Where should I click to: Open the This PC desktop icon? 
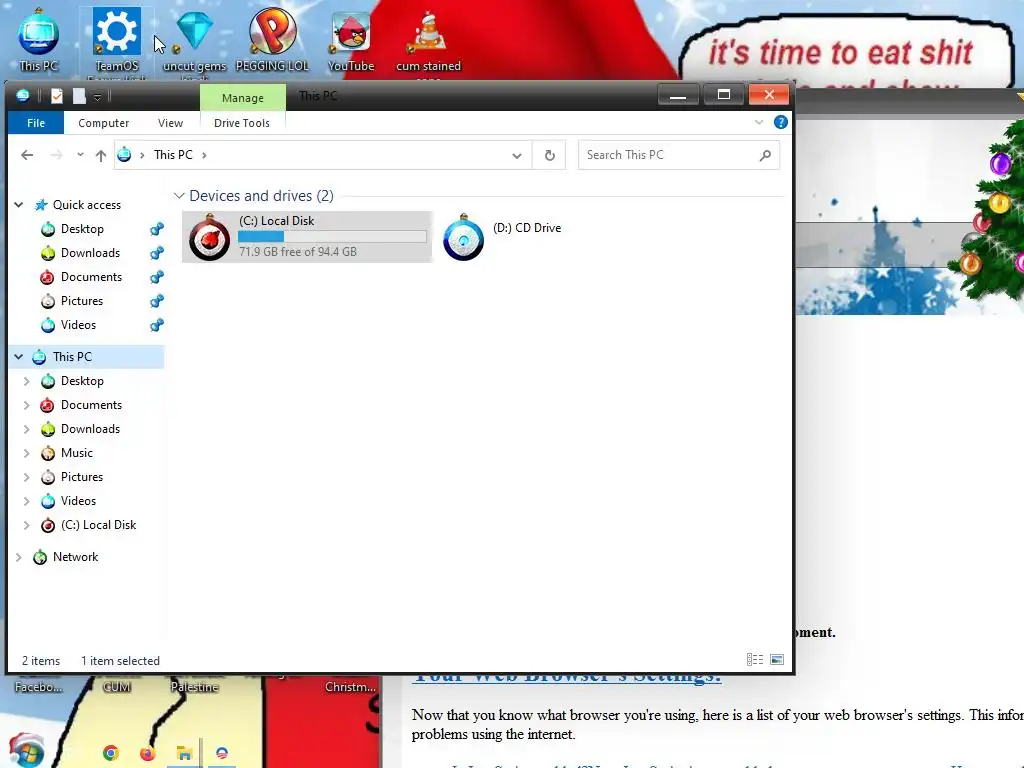click(38, 40)
